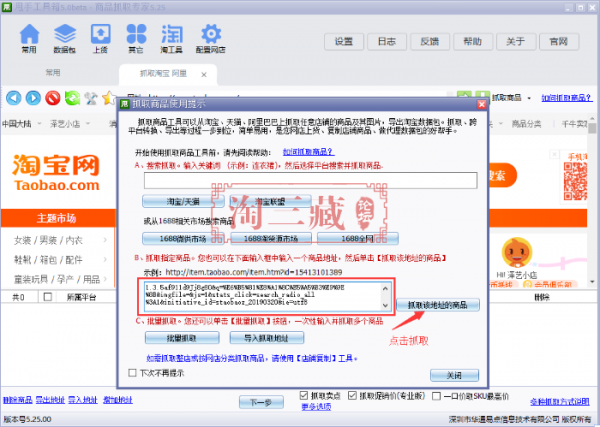600x427 pixels.
Task: Open 如何抓取商品? link in main toolbar
Action: [567, 98]
